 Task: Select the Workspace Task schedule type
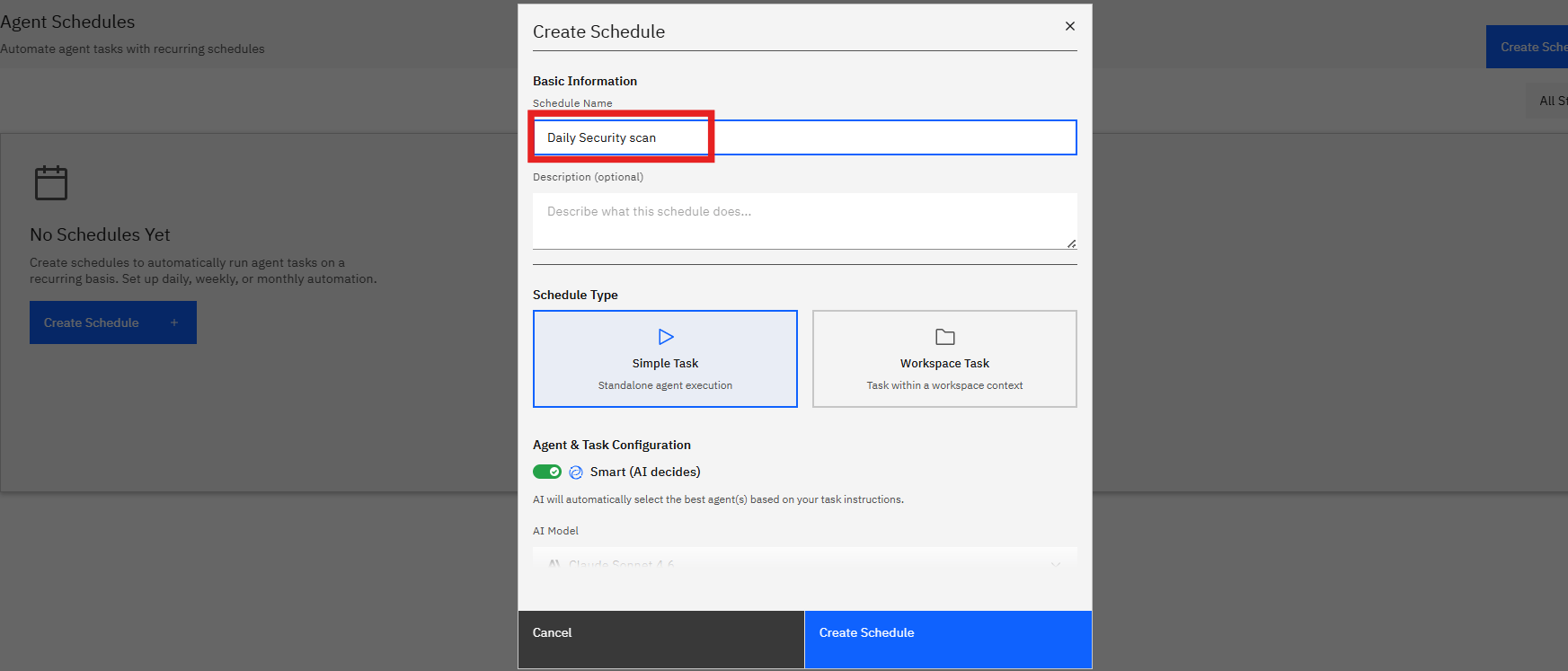click(944, 358)
